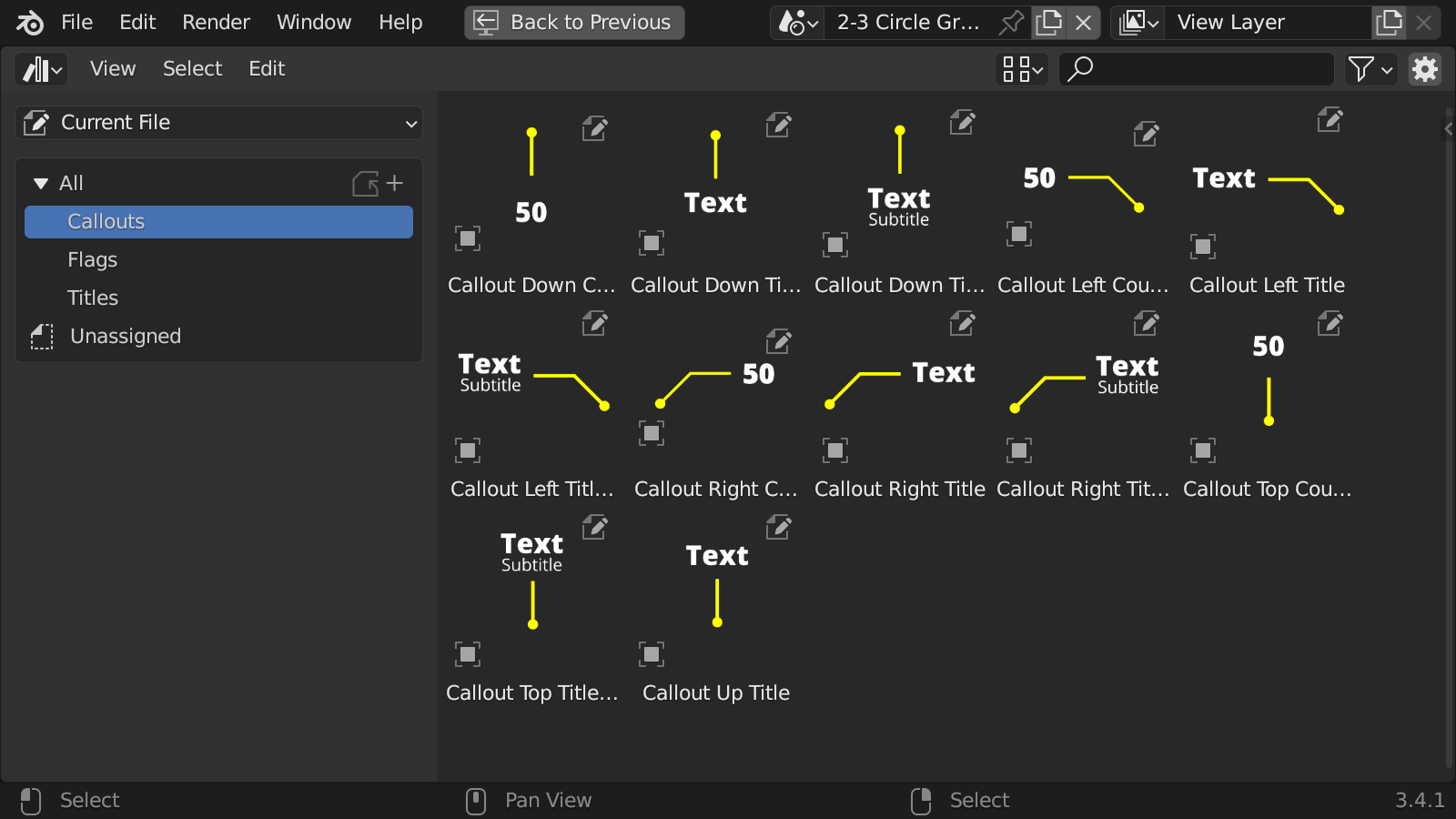Image resolution: width=1456 pixels, height=819 pixels.
Task: Open the asset browser settings gear
Action: click(1424, 69)
